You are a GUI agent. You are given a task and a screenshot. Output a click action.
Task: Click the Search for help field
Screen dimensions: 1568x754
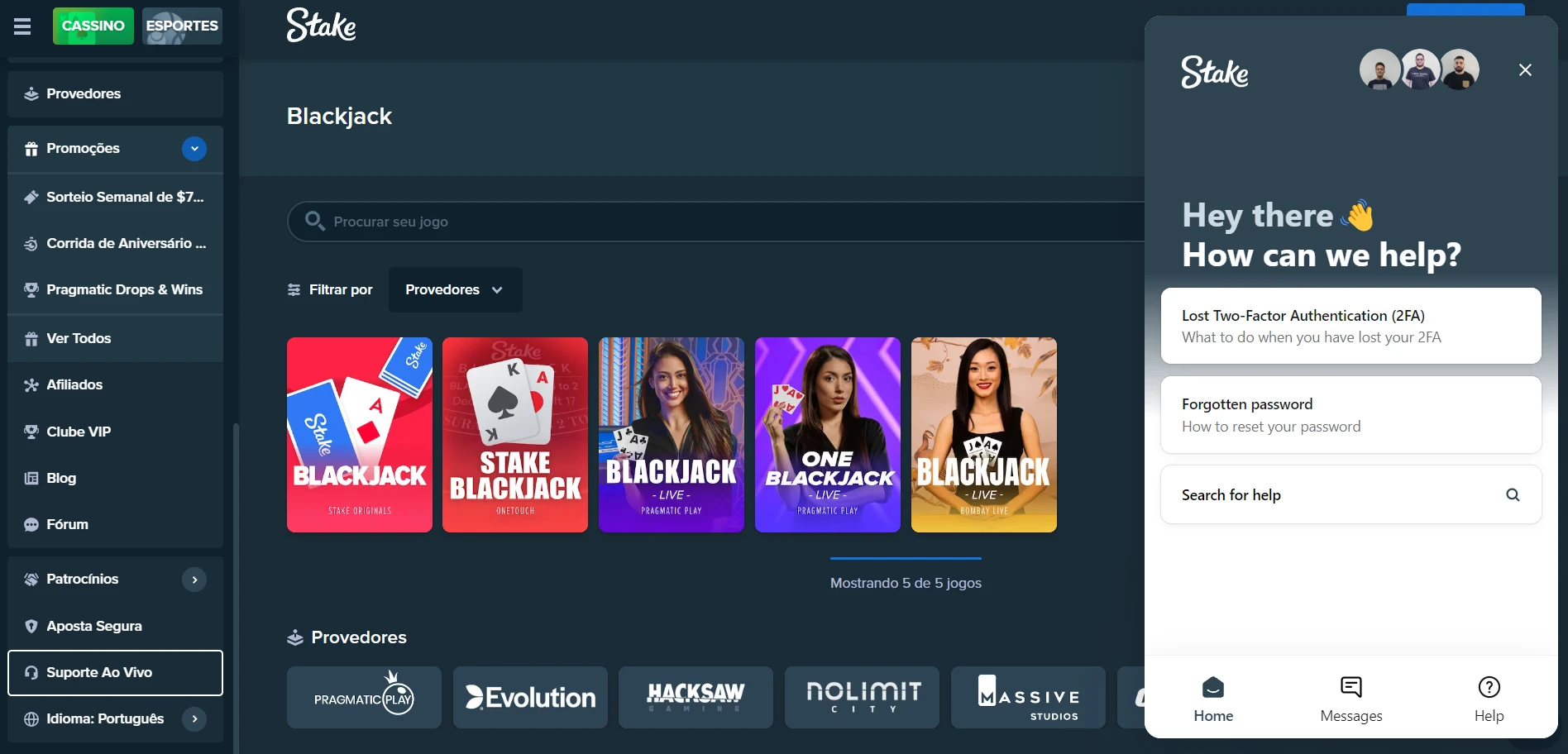[1351, 494]
